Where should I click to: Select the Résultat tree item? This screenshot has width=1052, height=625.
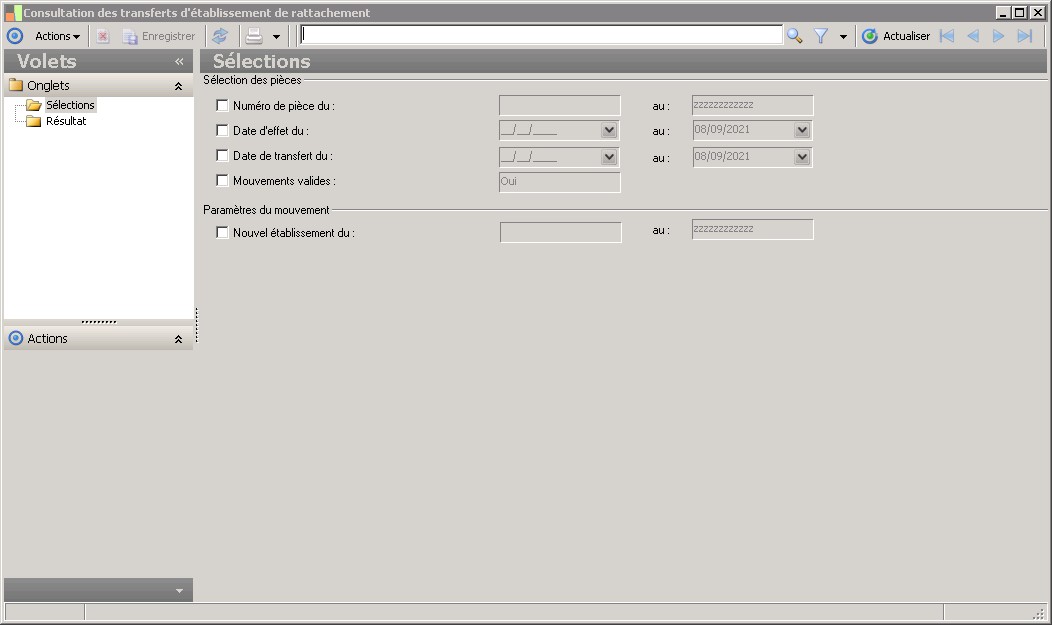pos(66,121)
